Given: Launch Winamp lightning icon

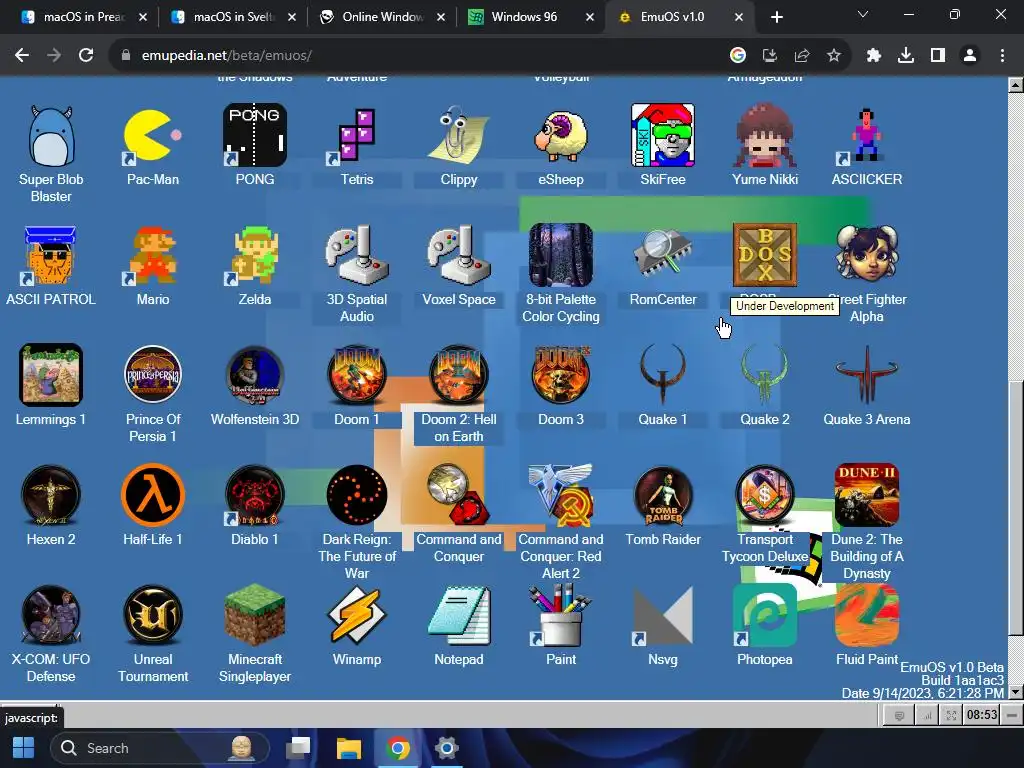Looking at the screenshot, I should click(x=357, y=616).
